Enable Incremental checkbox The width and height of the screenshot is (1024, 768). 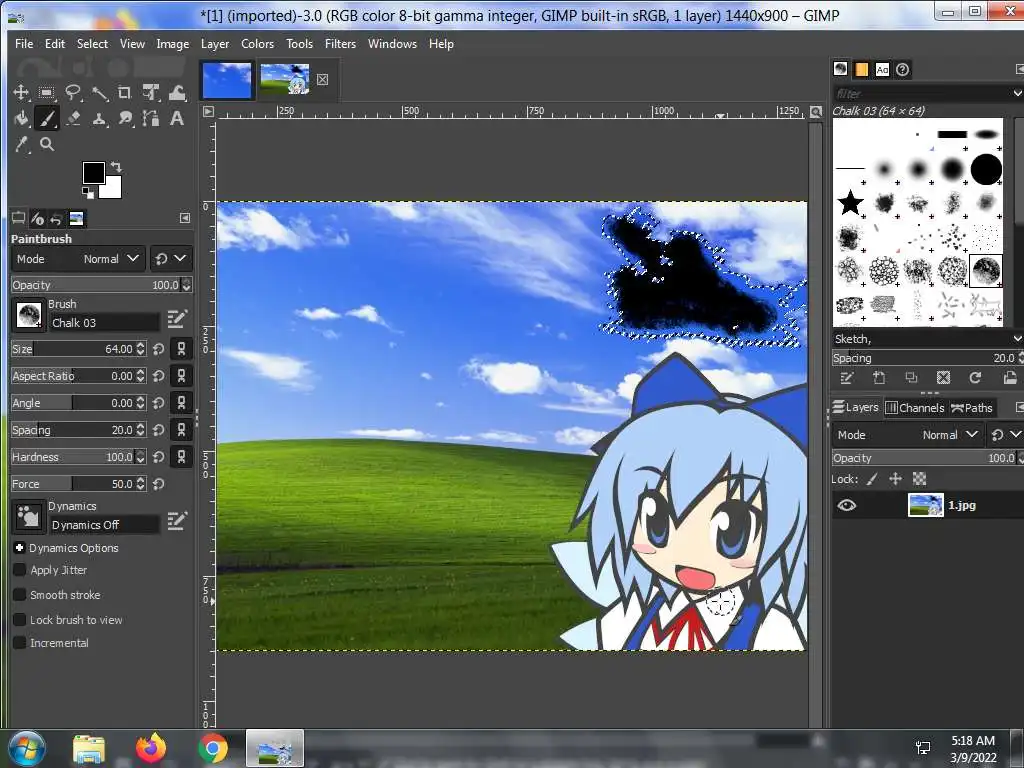coord(20,643)
